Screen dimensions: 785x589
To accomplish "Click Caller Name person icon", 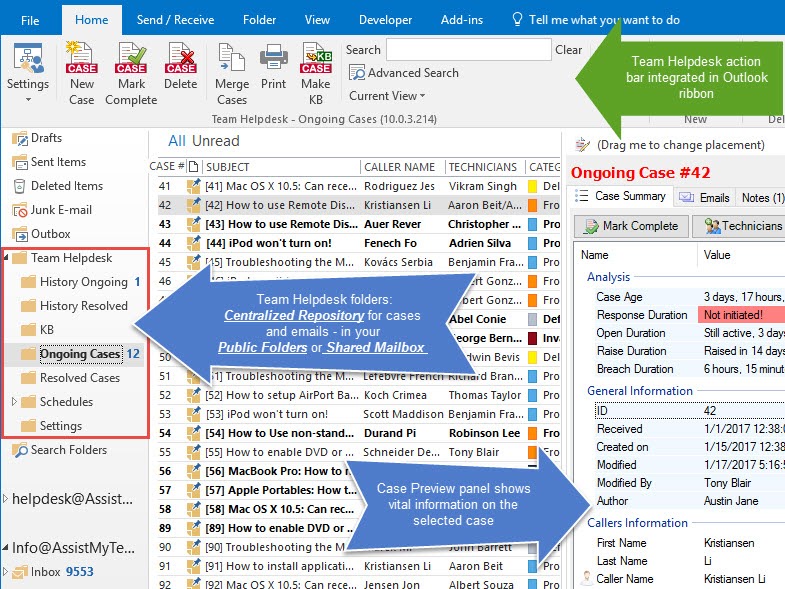I will coord(585,578).
